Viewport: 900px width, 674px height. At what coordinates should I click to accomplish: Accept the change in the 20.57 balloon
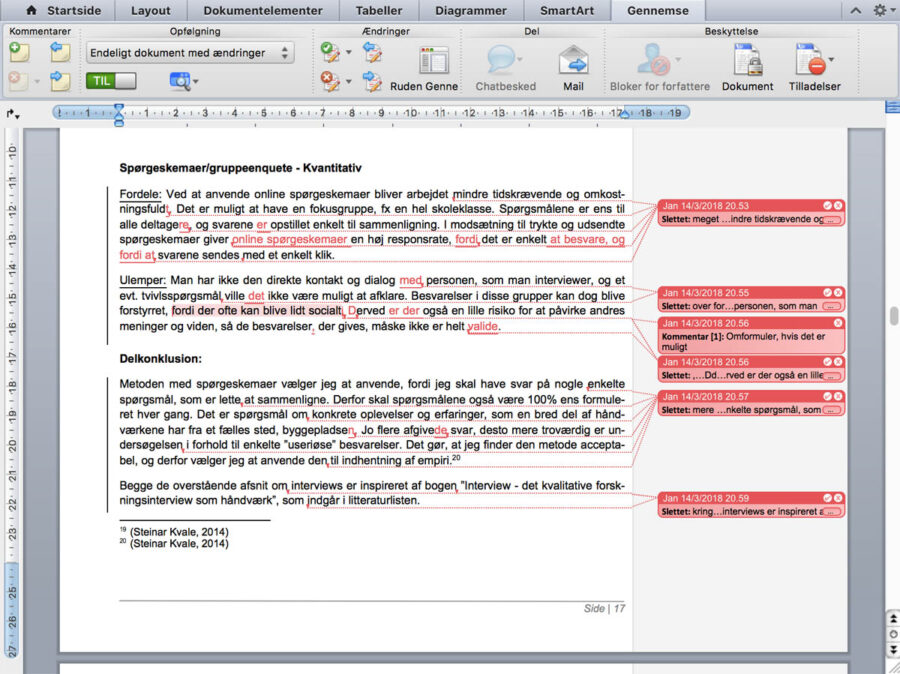pyautogui.click(x=827, y=396)
